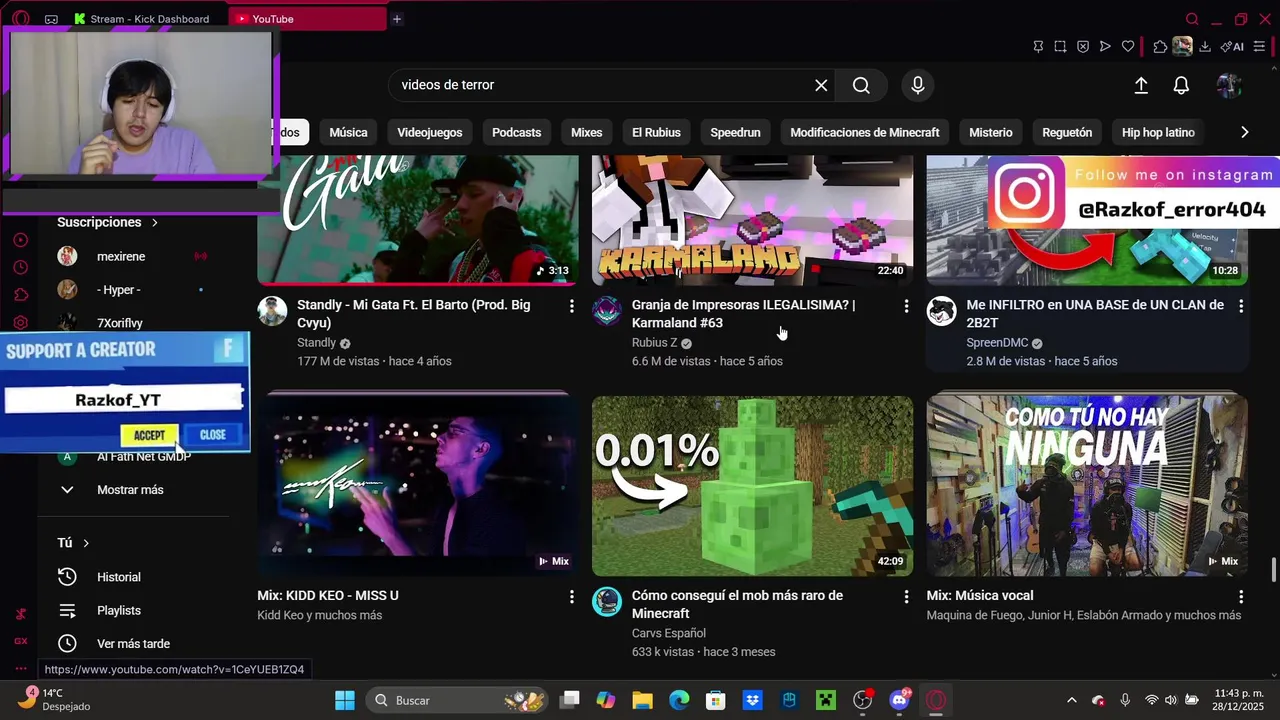Expand the Tú section
The image size is (1280, 720).
point(74,543)
